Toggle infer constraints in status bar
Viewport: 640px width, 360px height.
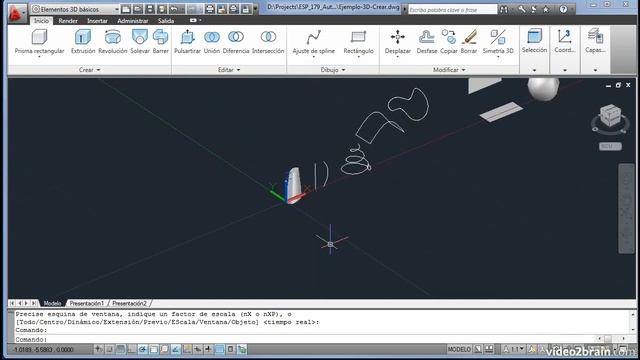98,349
